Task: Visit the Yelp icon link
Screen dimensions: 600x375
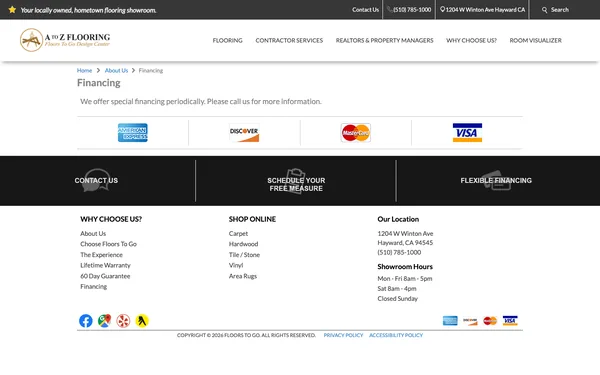Action: point(123,321)
